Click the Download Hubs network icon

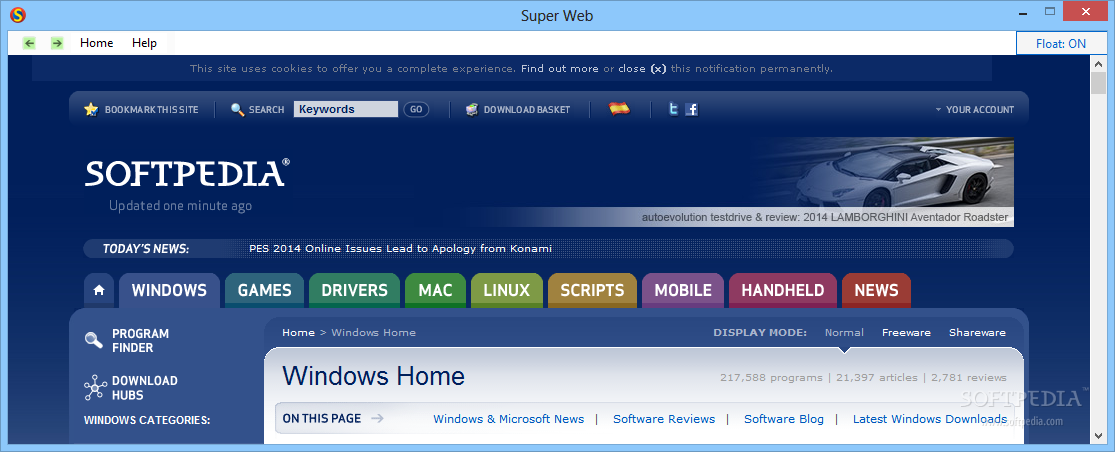pyautogui.click(x=95, y=388)
